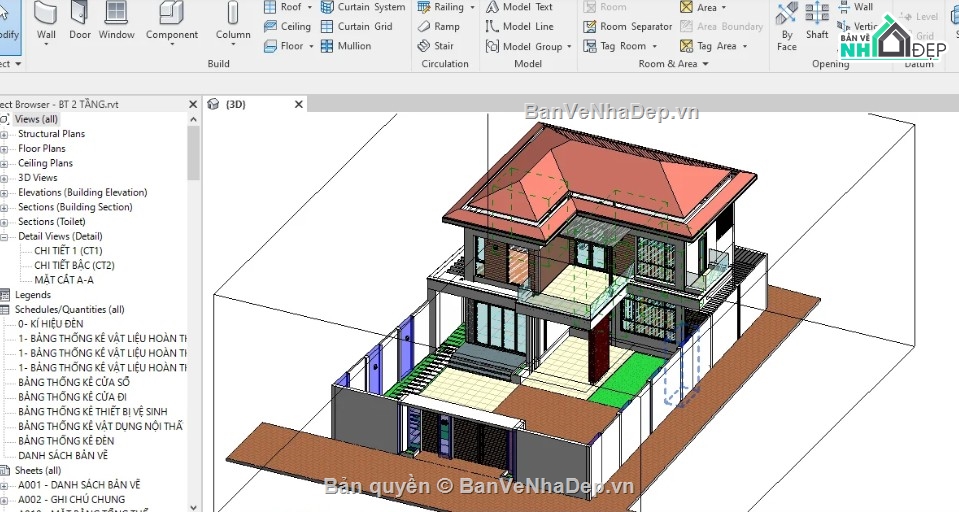Select Views (all) root node
Viewport: 959px width, 512px height.
click(x=36, y=119)
